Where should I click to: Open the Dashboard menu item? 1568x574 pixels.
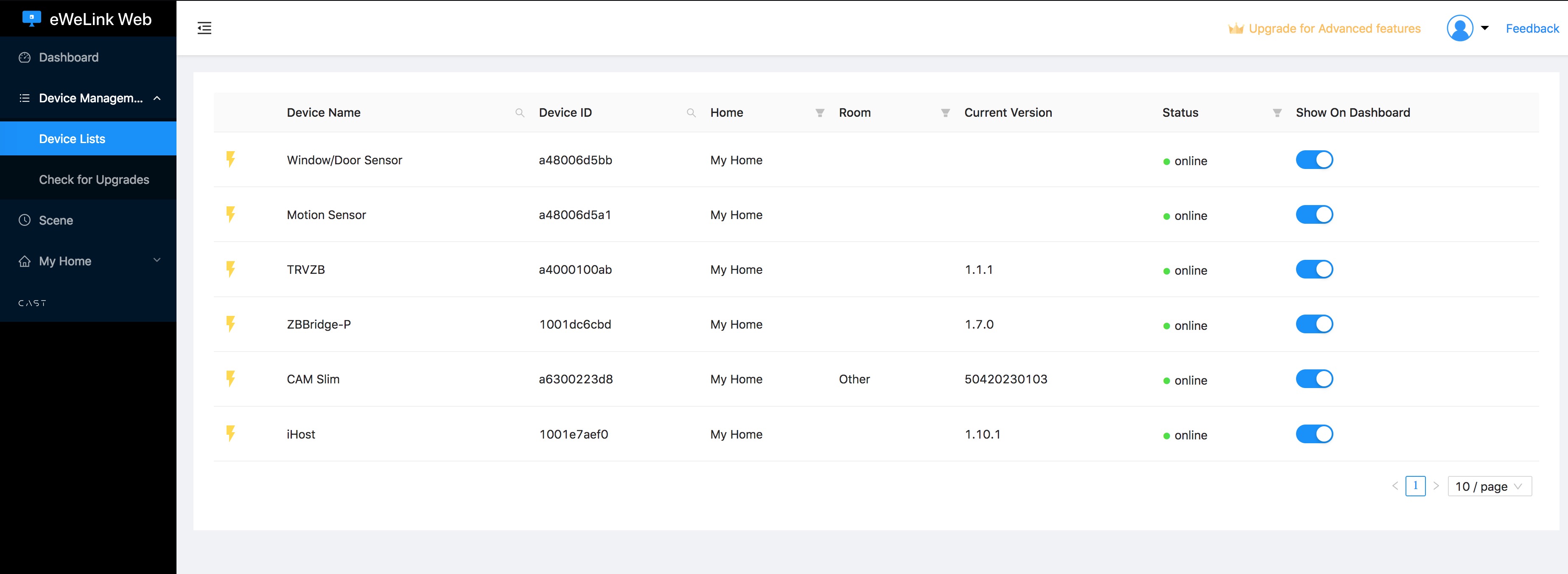68,57
